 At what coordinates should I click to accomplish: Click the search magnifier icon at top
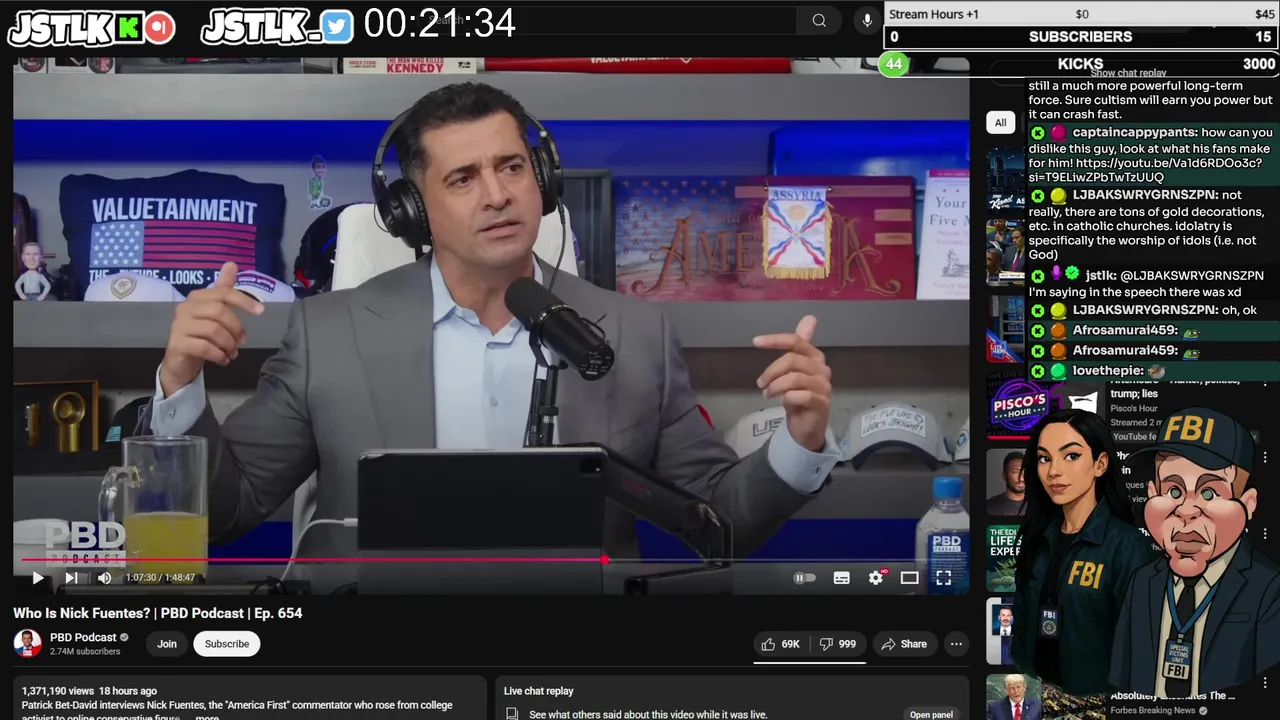[819, 21]
